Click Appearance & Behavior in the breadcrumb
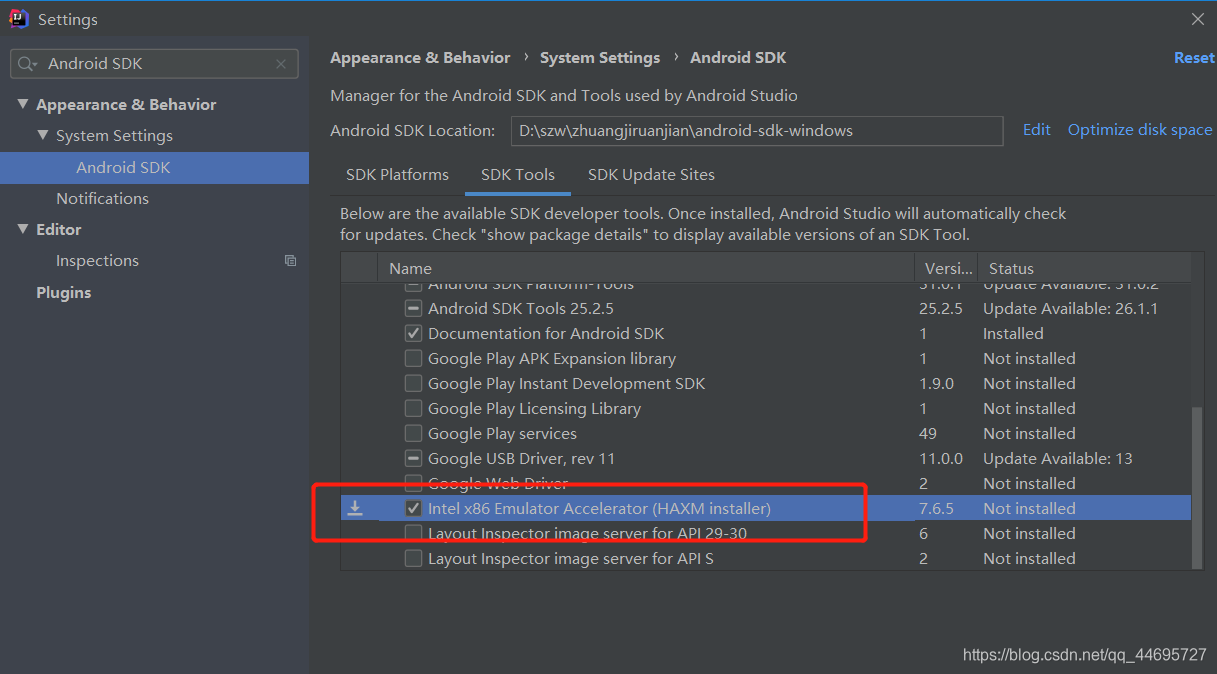The width and height of the screenshot is (1217, 674). pyautogui.click(x=420, y=58)
